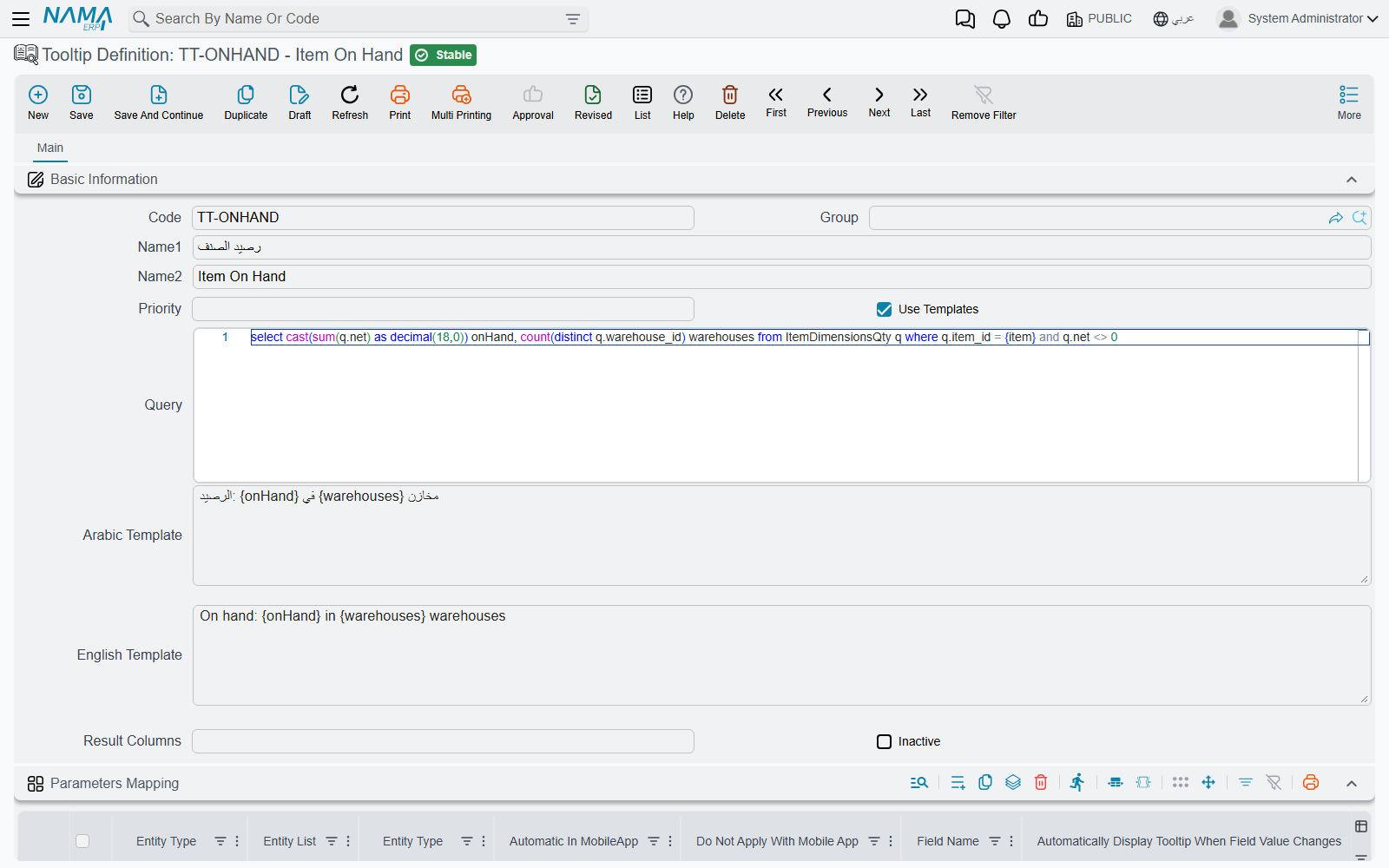Click the Stable status badge
1389x868 pixels.
pyautogui.click(x=444, y=55)
